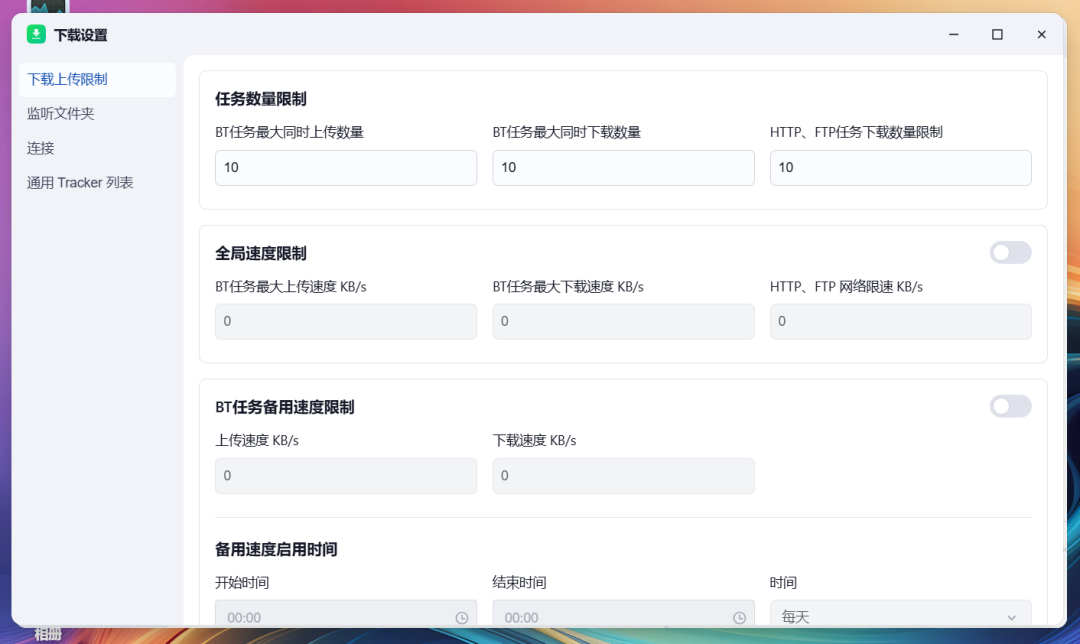The height and width of the screenshot is (644, 1080).
Task: Click the chevron arrow of 每天 dropdown
Action: [x=1011, y=618]
